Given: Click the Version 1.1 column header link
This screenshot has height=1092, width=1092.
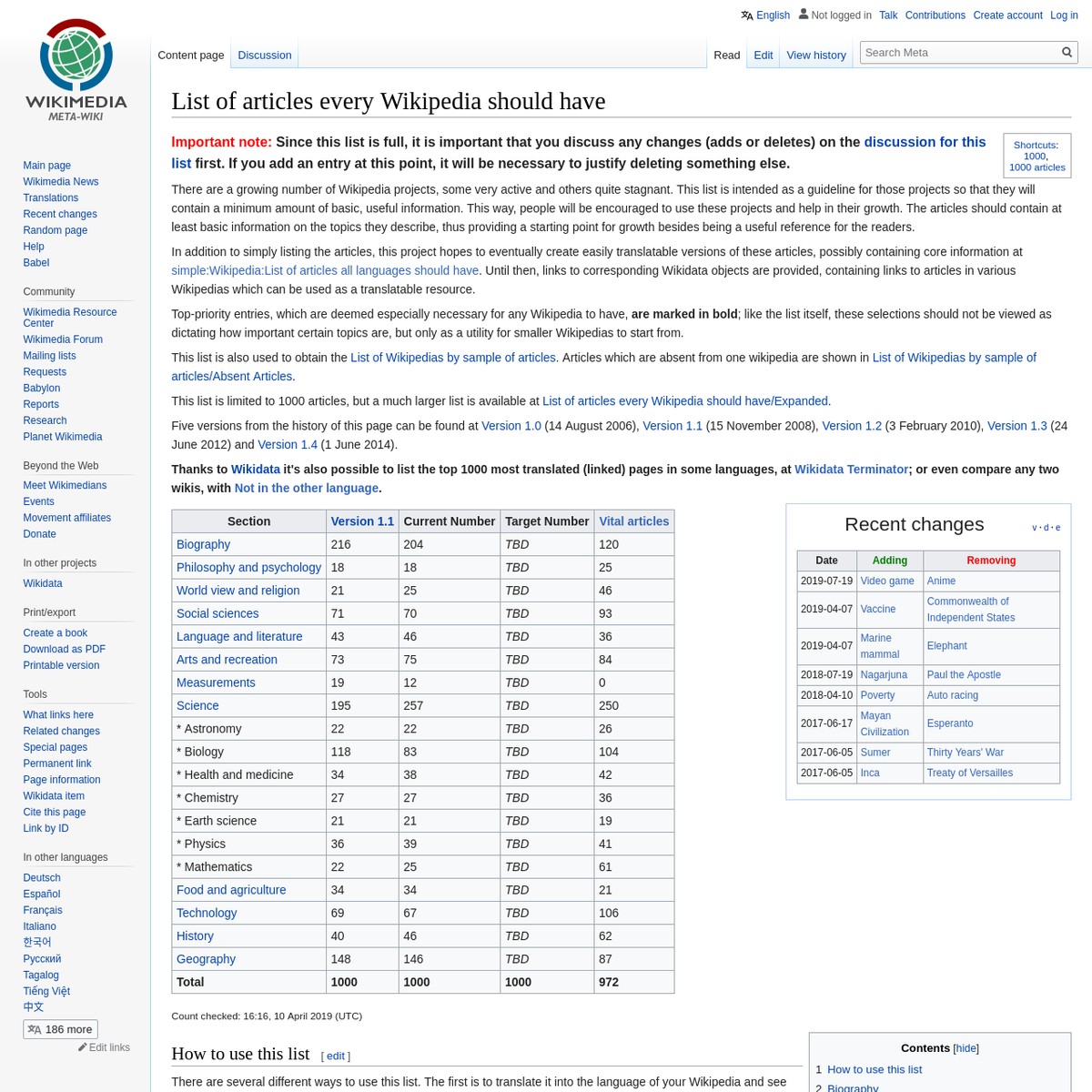Looking at the screenshot, I should click(x=362, y=521).
